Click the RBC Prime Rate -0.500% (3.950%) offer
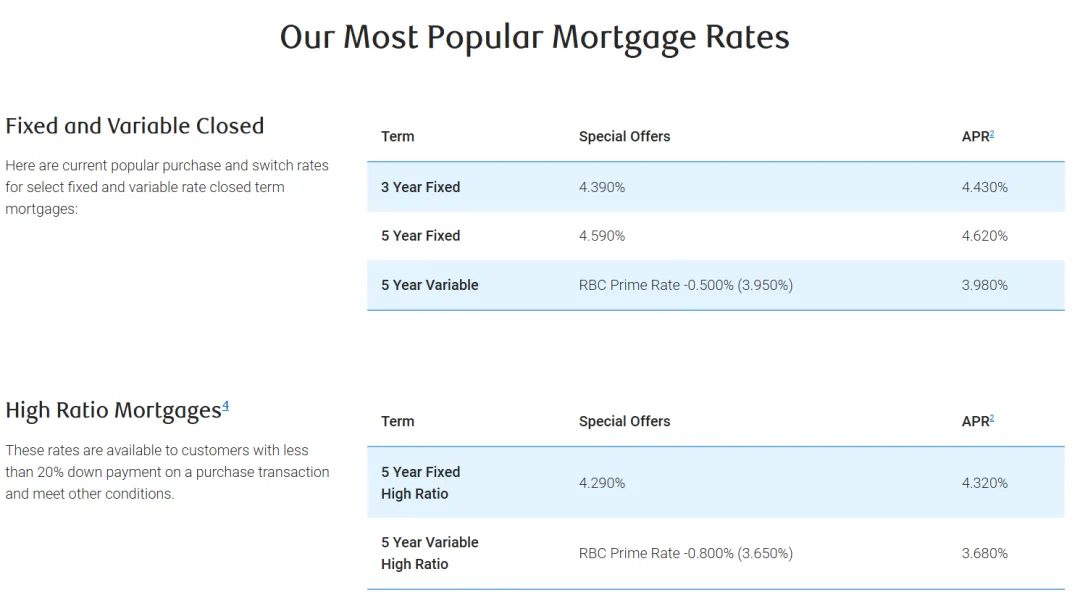1080x606 pixels. click(686, 285)
